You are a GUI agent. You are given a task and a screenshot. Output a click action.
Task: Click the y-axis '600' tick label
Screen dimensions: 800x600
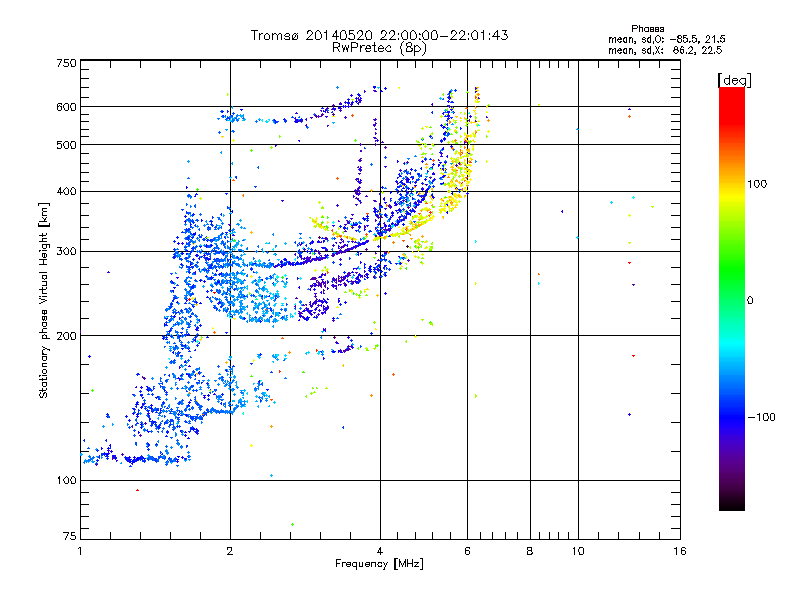(x=66, y=107)
